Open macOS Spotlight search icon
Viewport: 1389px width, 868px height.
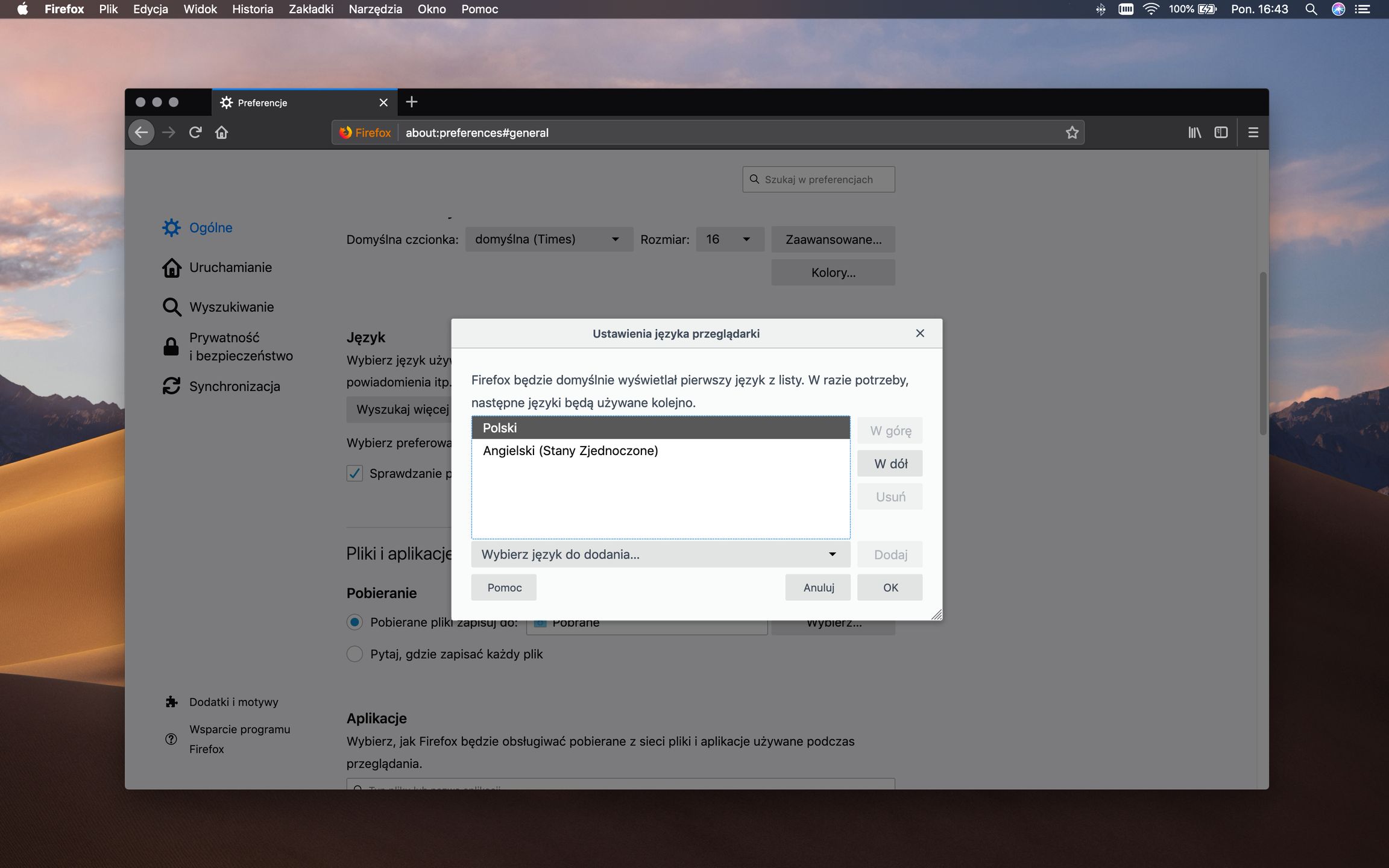click(x=1311, y=9)
